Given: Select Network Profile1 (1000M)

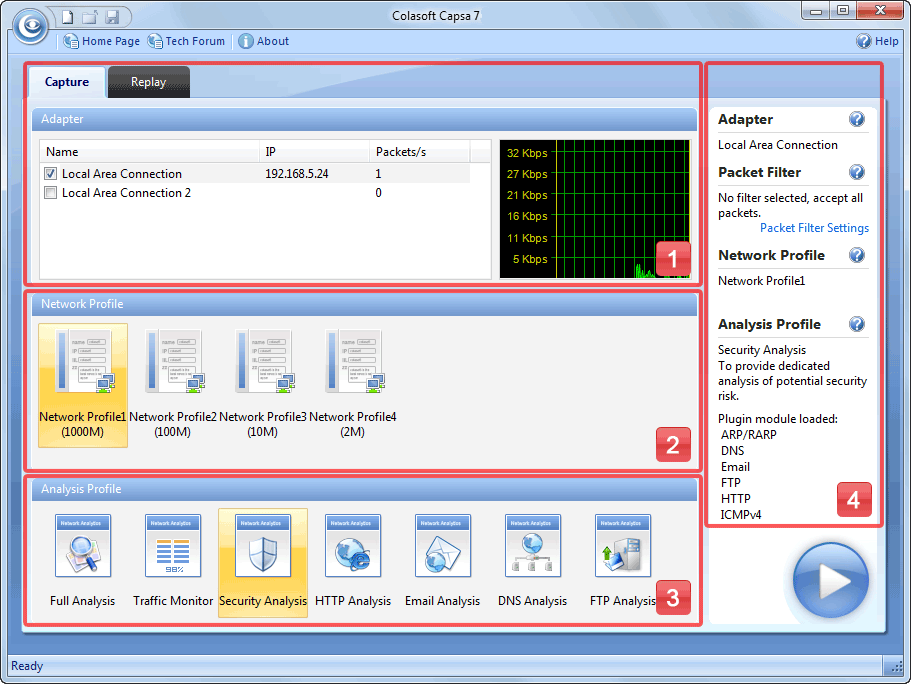Looking at the screenshot, I should coord(83,385).
